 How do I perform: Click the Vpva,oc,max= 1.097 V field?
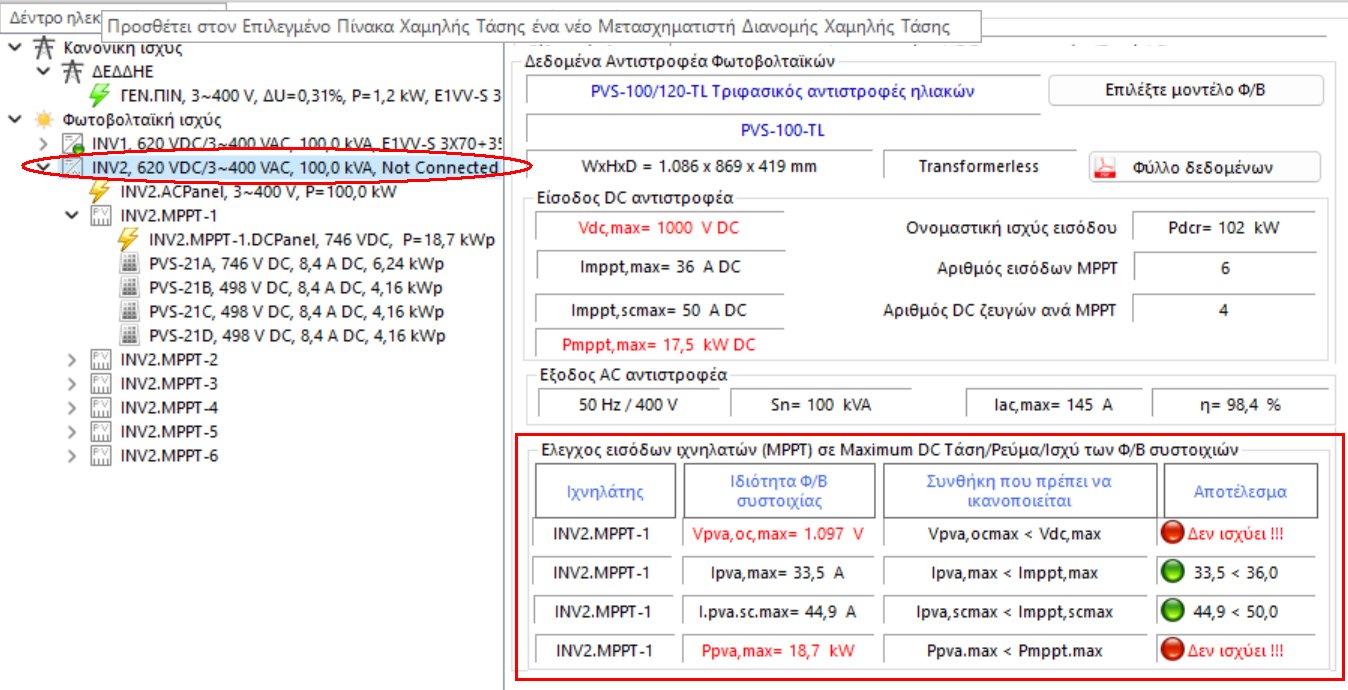click(777, 534)
